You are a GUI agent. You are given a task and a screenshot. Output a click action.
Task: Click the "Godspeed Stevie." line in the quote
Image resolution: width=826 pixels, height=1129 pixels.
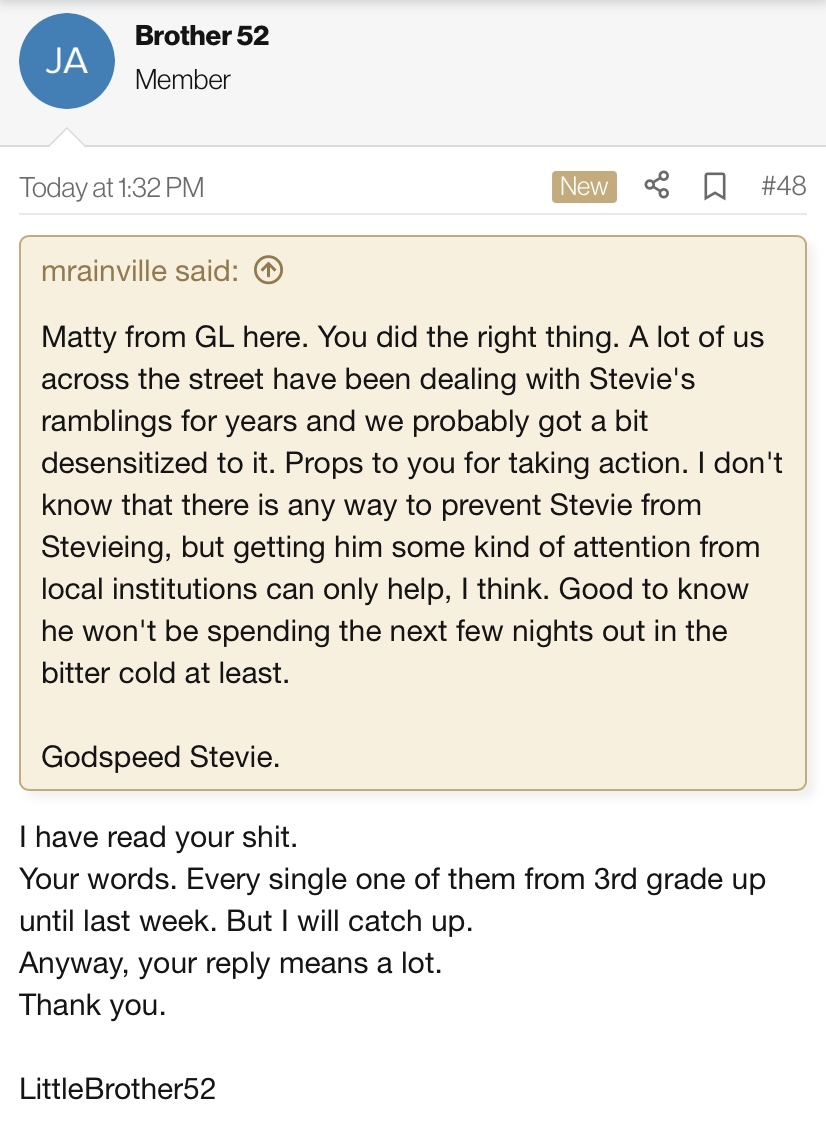[161, 756]
